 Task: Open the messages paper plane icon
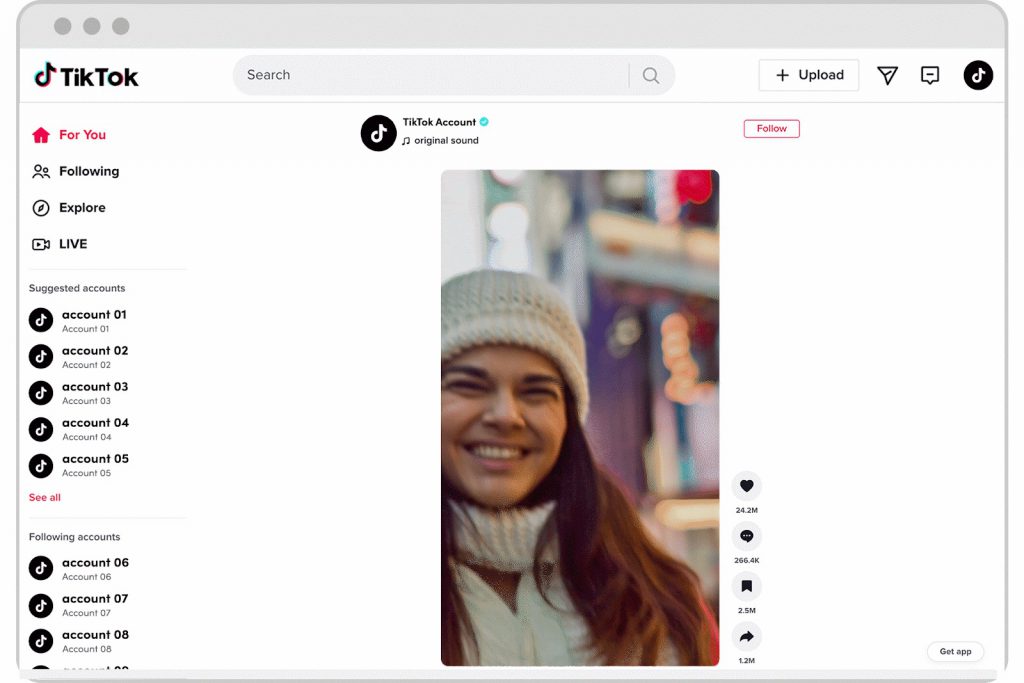click(x=887, y=76)
